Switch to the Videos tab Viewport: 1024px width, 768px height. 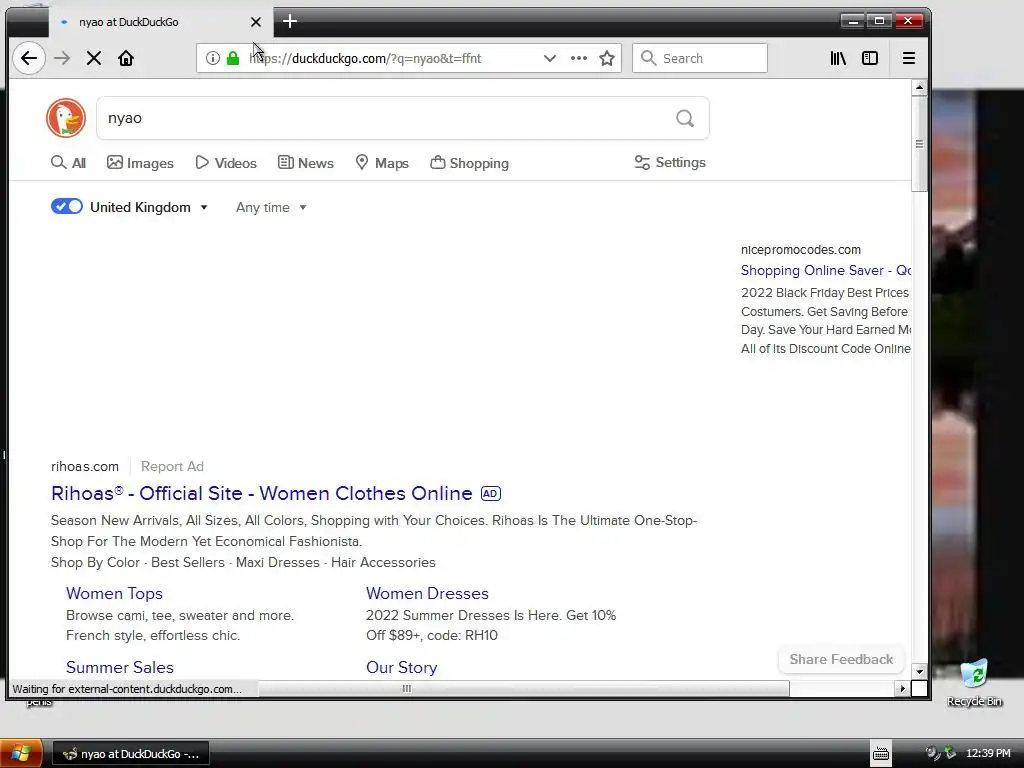(226, 163)
